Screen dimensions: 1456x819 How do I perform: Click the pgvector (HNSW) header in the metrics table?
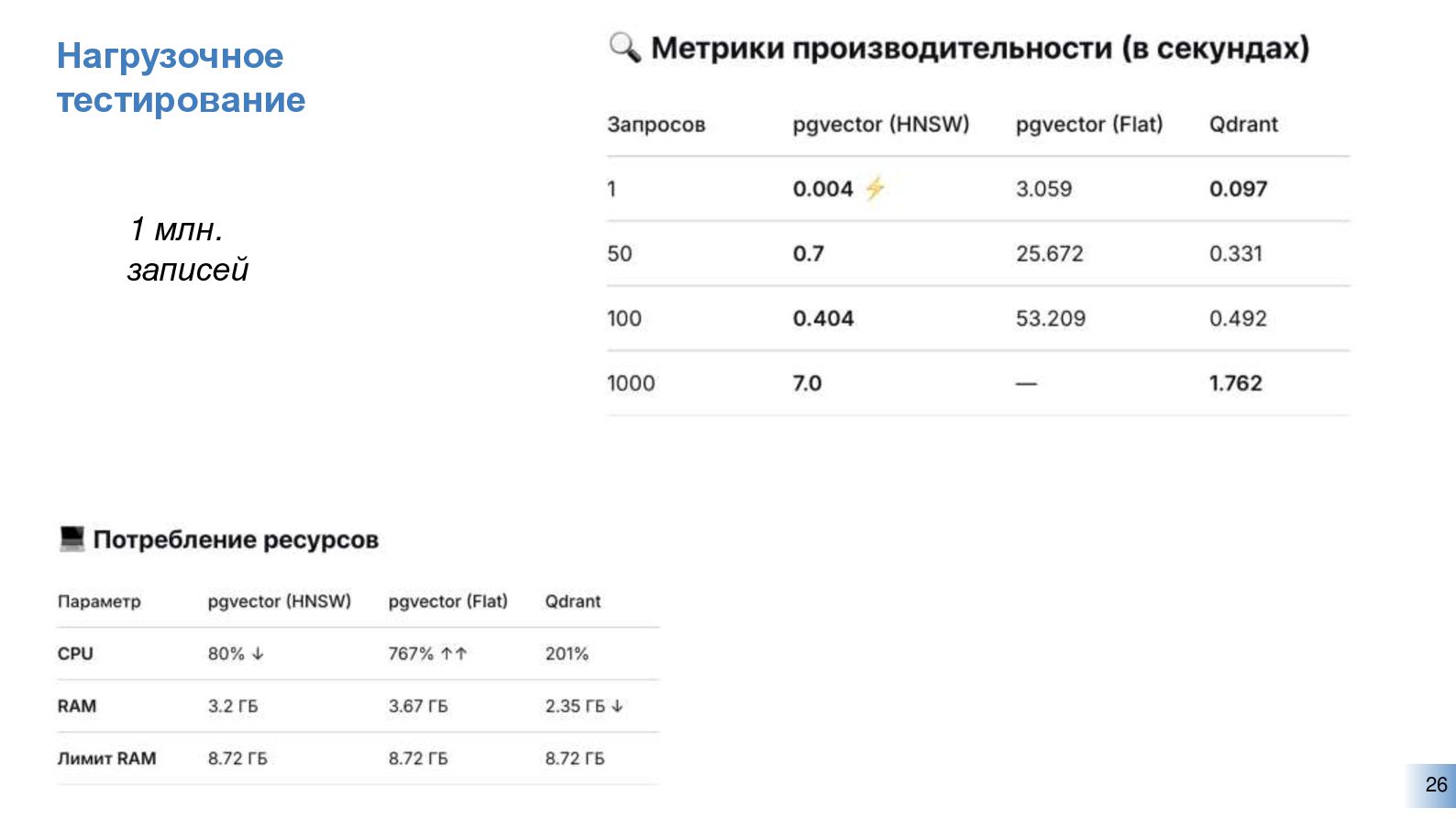click(x=880, y=125)
